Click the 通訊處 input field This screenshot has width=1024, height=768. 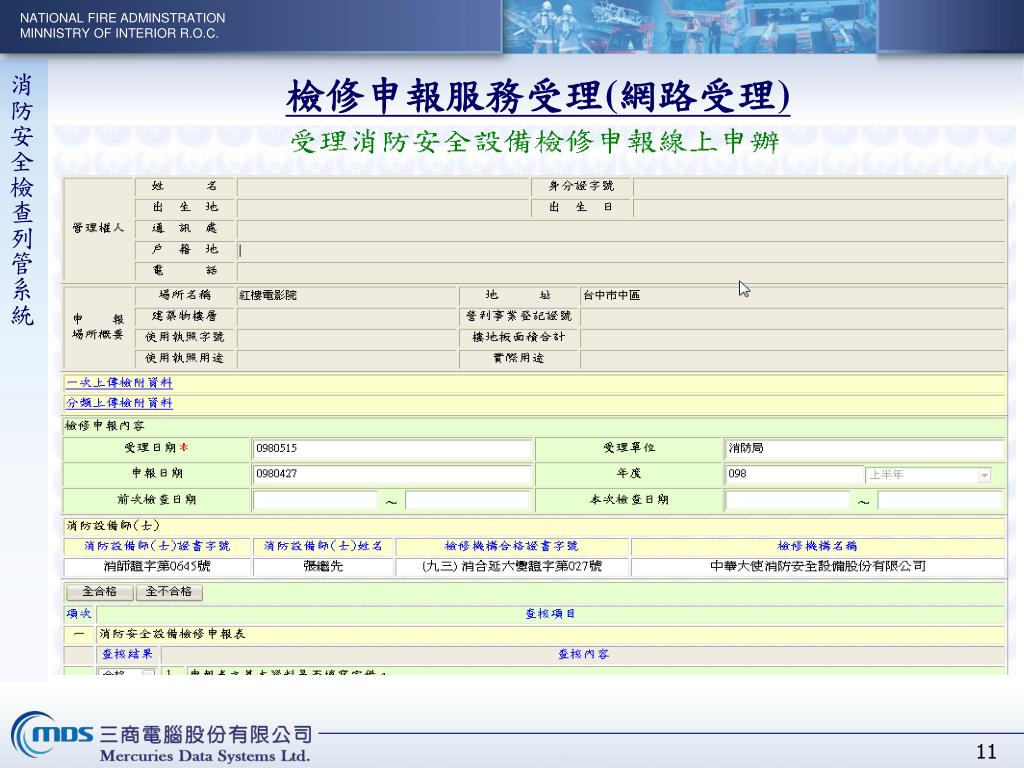coord(621,229)
